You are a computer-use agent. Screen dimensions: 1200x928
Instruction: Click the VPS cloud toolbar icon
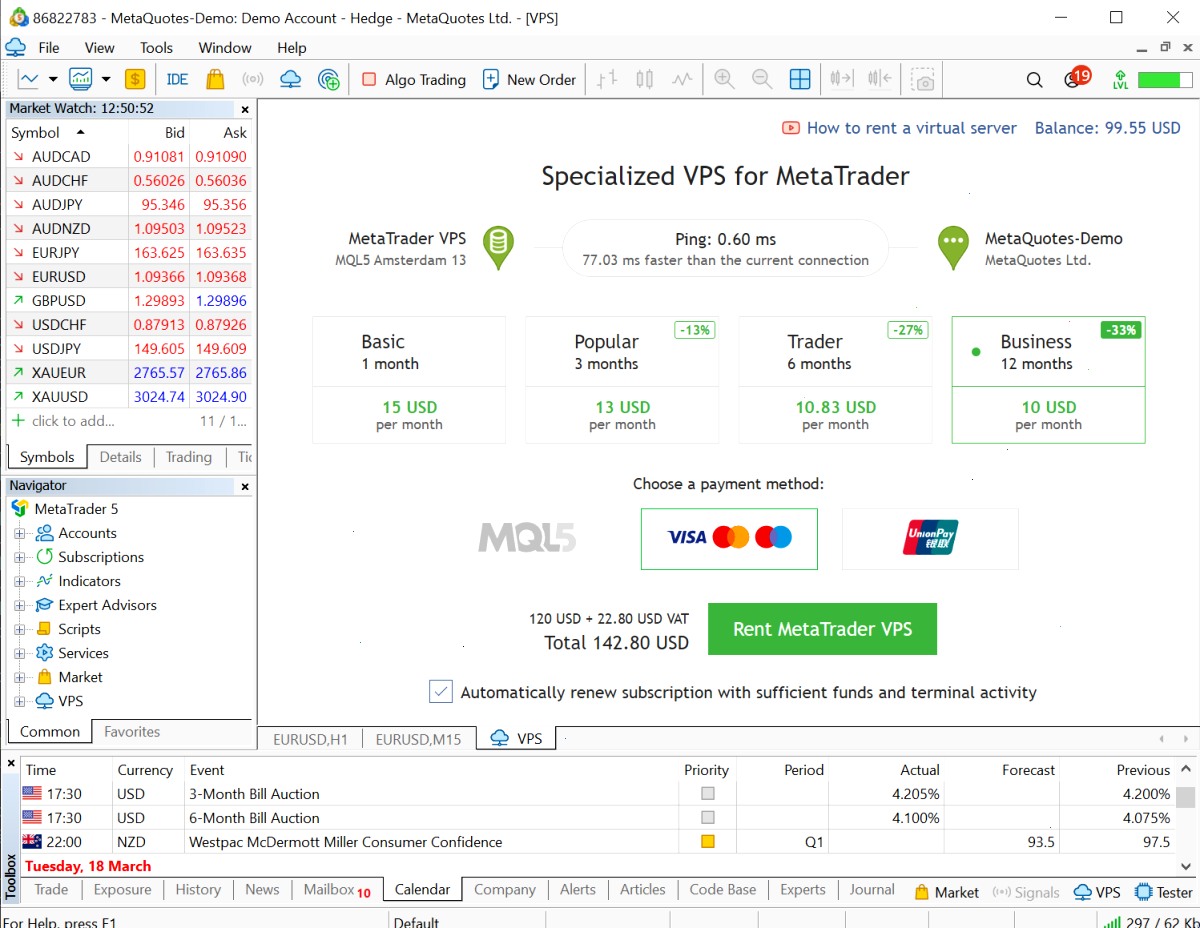(290, 79)
